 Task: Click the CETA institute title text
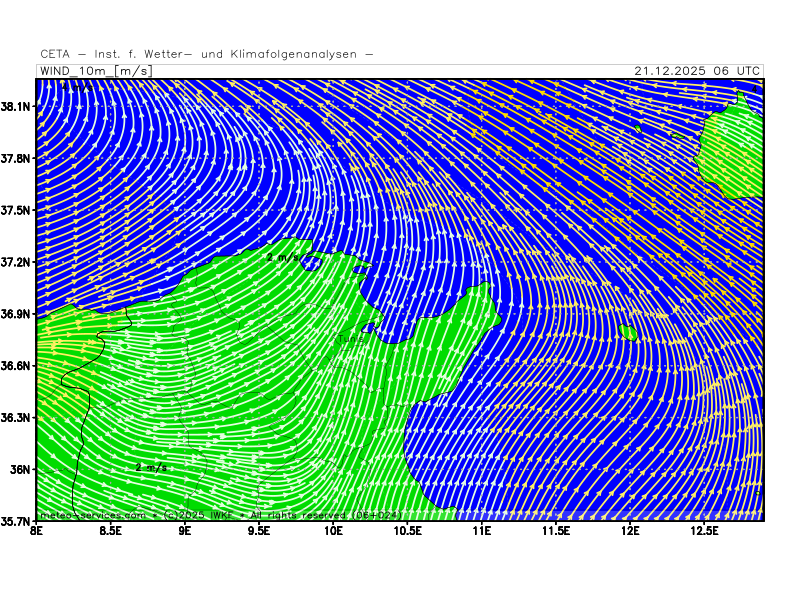[x=207, y=54]
